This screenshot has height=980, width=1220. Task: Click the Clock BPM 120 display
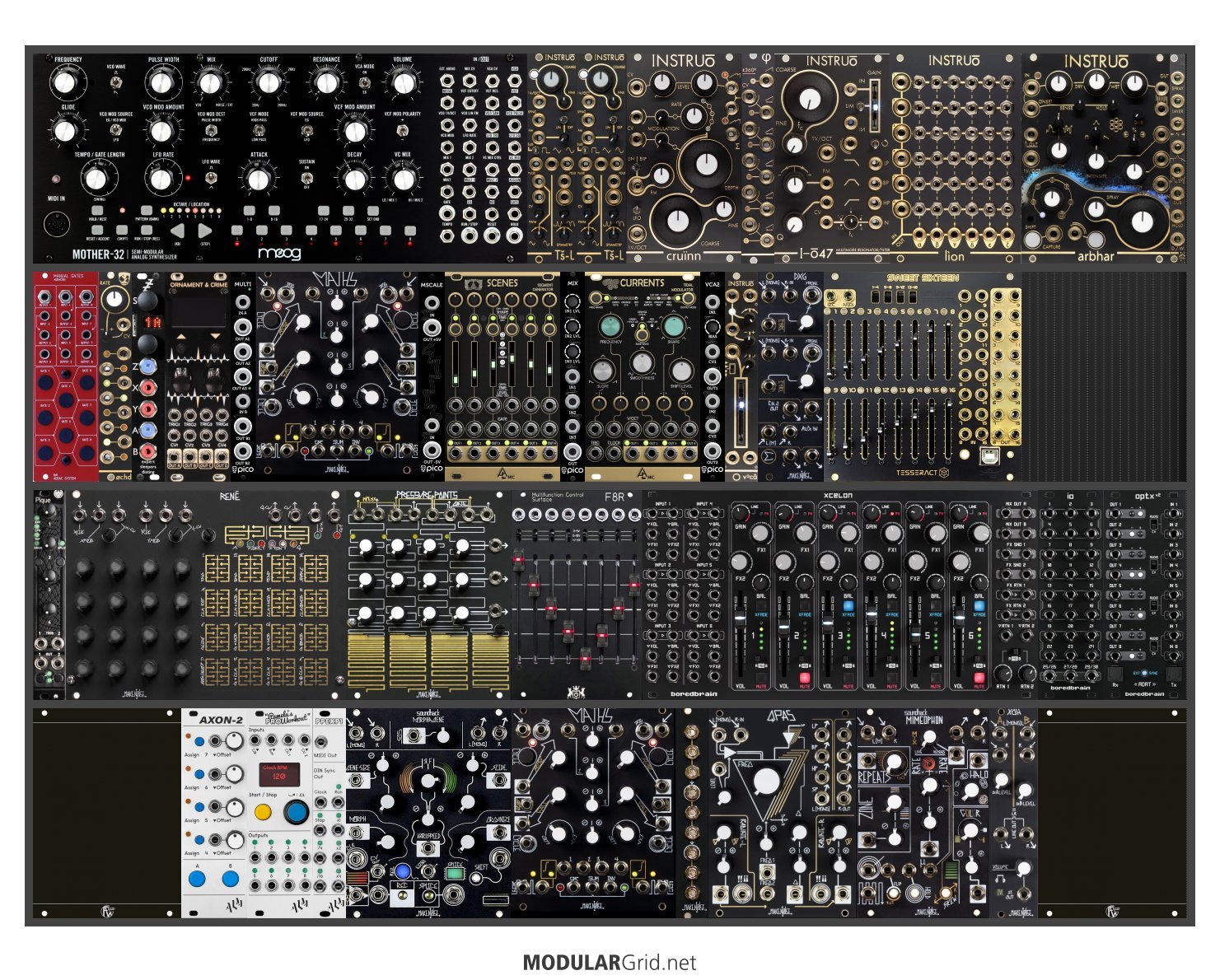279,773
